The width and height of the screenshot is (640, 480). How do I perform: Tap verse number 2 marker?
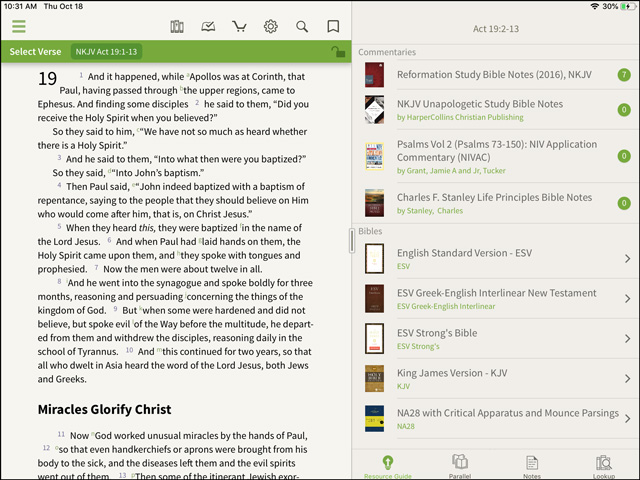coord(197,102)
